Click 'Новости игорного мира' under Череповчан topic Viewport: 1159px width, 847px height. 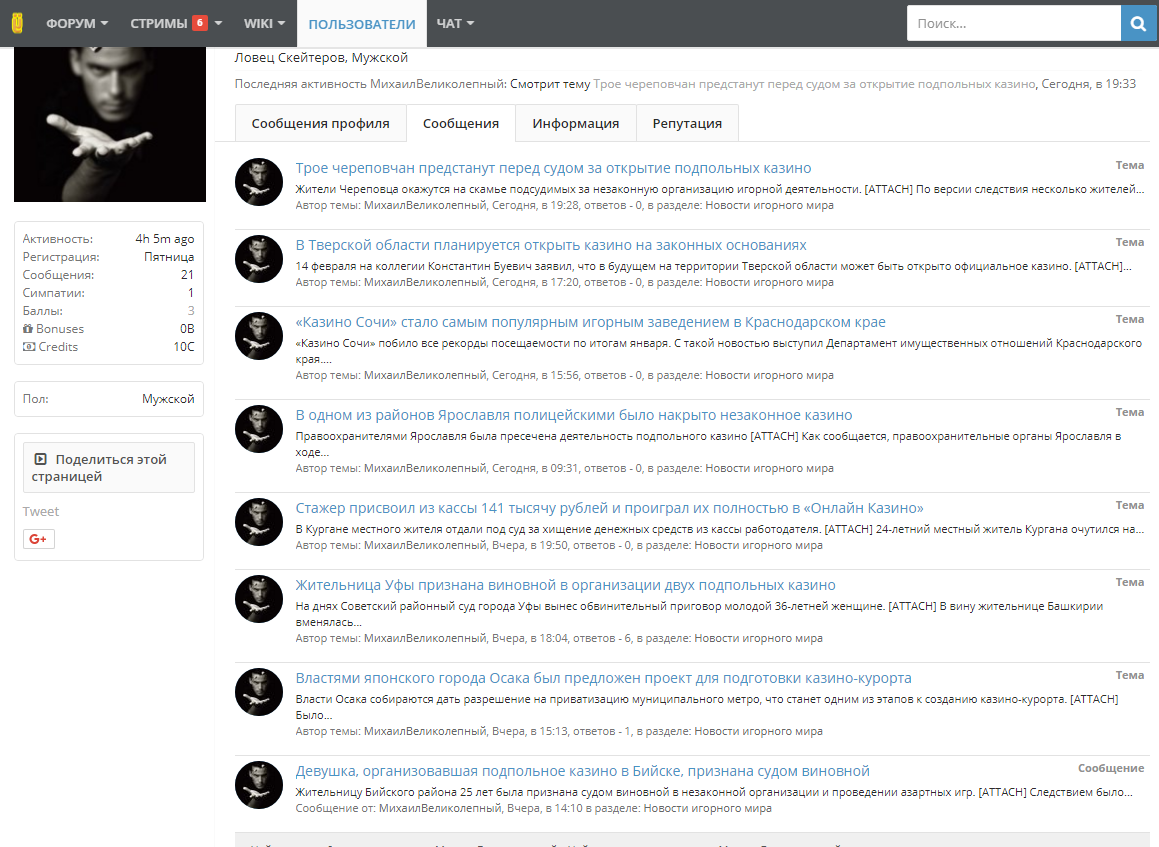click(769, 205)
